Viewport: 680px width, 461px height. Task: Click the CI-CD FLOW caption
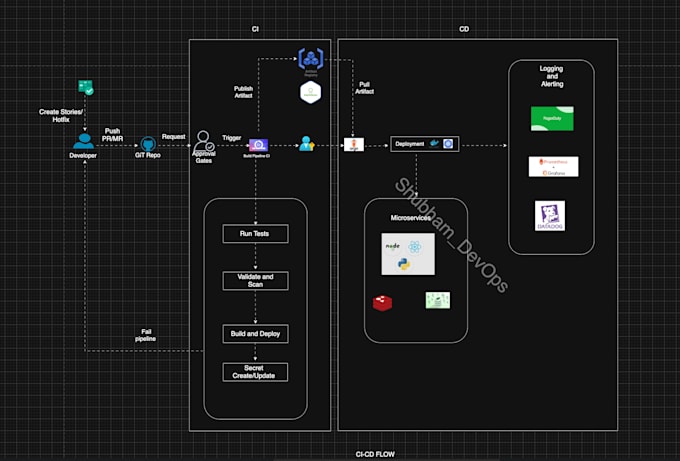(x=375, y=454)
